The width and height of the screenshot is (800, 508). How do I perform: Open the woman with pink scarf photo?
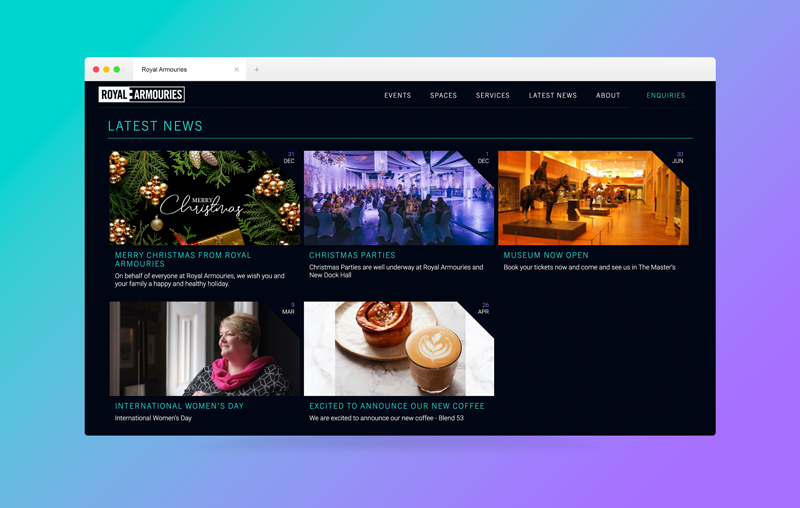tap(204, 349)
